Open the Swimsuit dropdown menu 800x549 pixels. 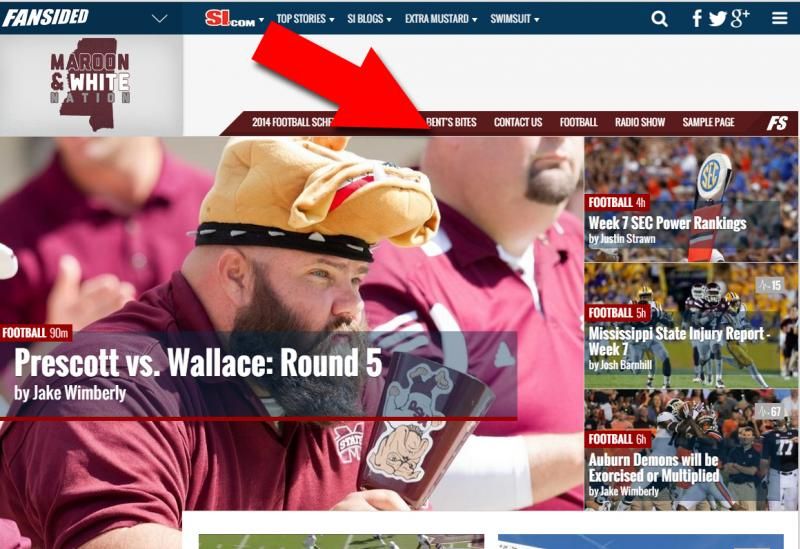click(514, 19)
